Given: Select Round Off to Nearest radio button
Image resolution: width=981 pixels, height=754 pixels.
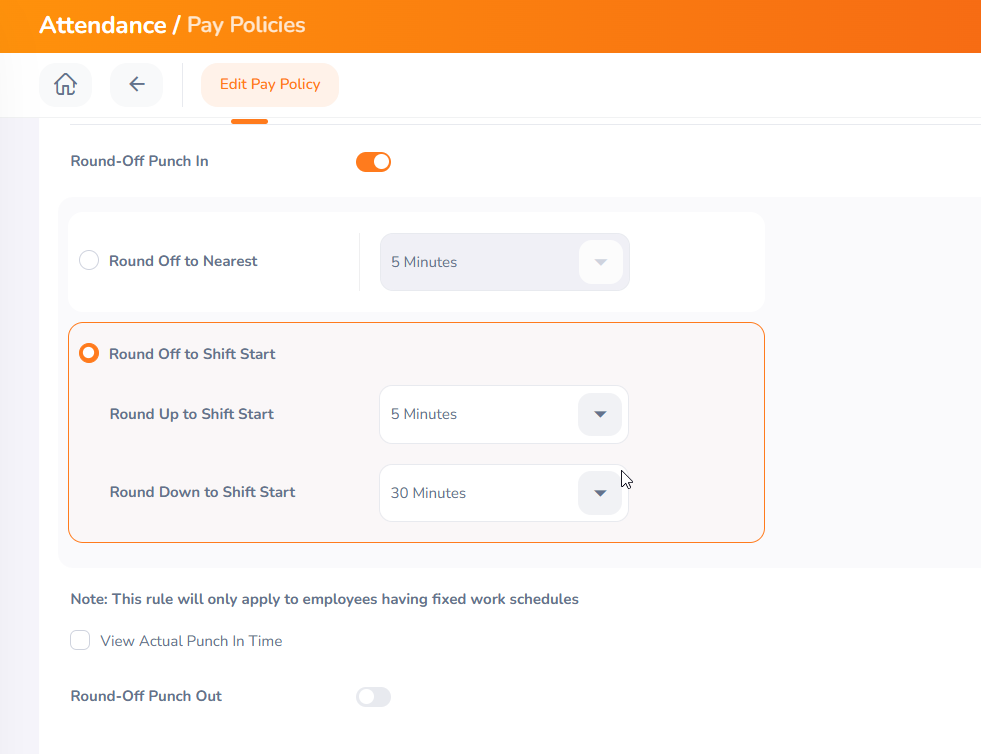Looking at the screenshot, I should tap(89, 261).
